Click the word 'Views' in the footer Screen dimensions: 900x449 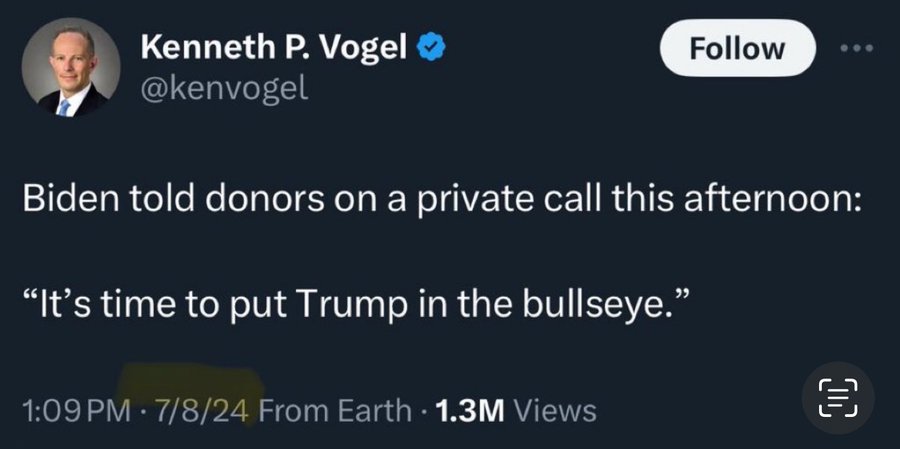556,410
